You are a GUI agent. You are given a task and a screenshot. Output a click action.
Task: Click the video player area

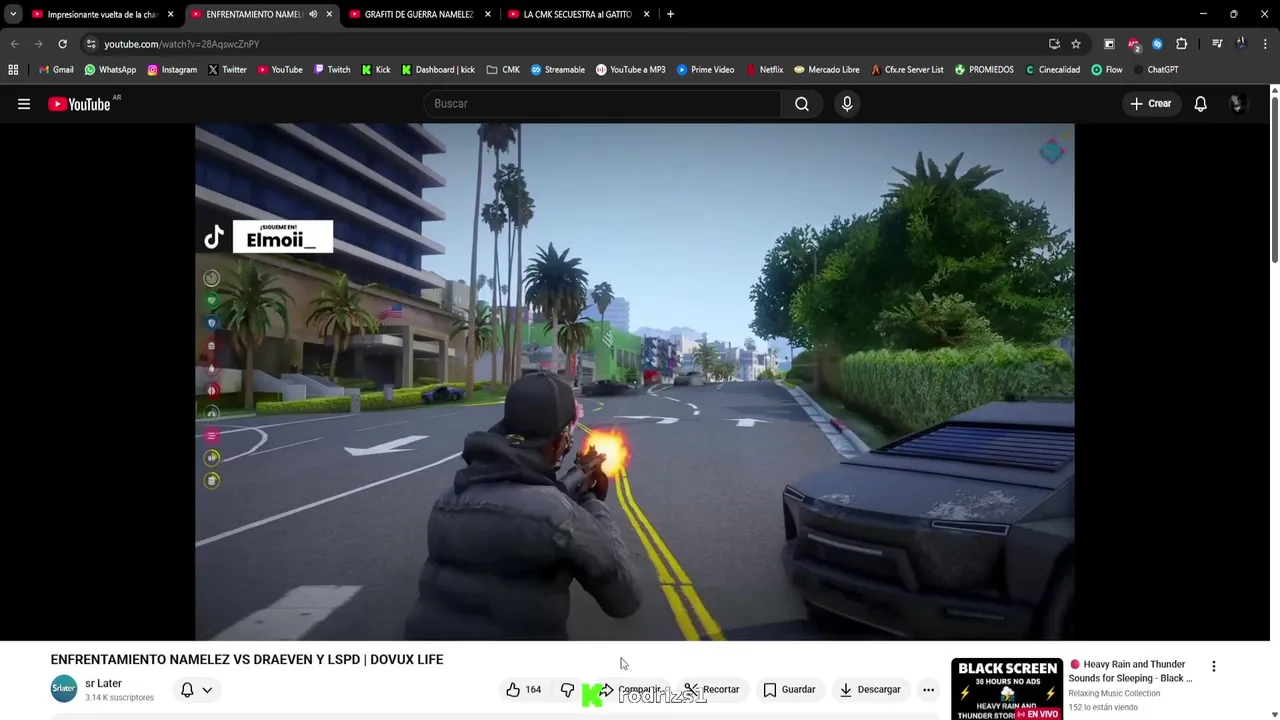pyautogui.click(x=635, y=382)
